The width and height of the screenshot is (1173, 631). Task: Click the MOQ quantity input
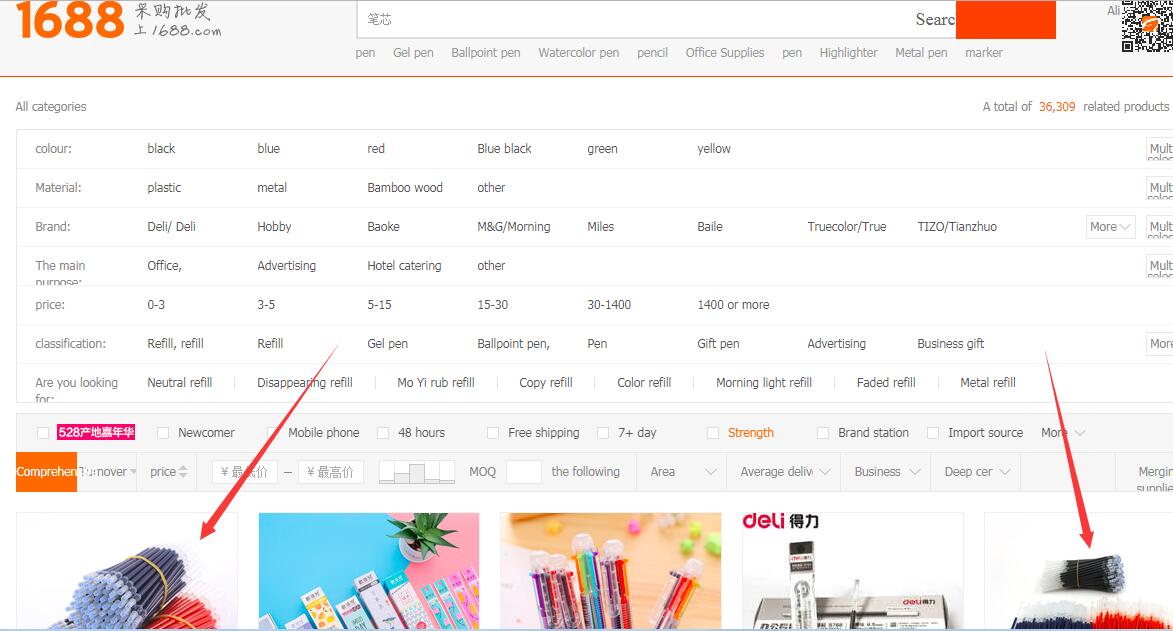pyautogui.click(x=524, y=472)
